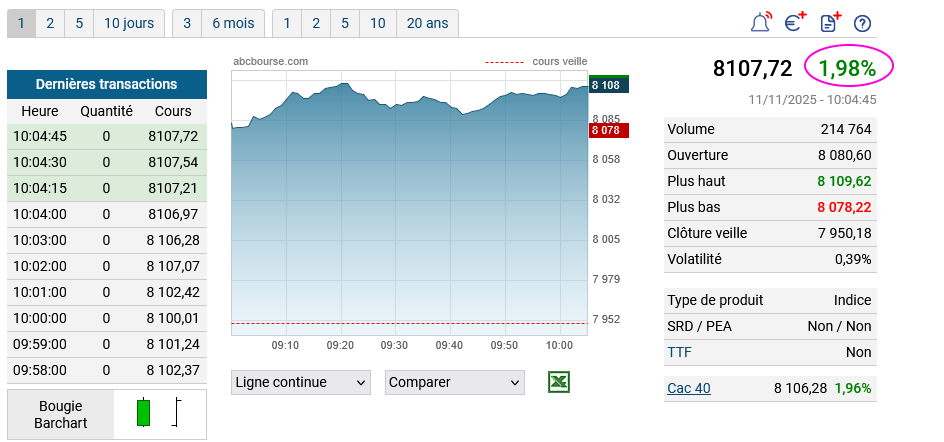Add to portfolio with euro plus icon
The width and height of the screenshot is (944, 442).
tap(795, 22)
